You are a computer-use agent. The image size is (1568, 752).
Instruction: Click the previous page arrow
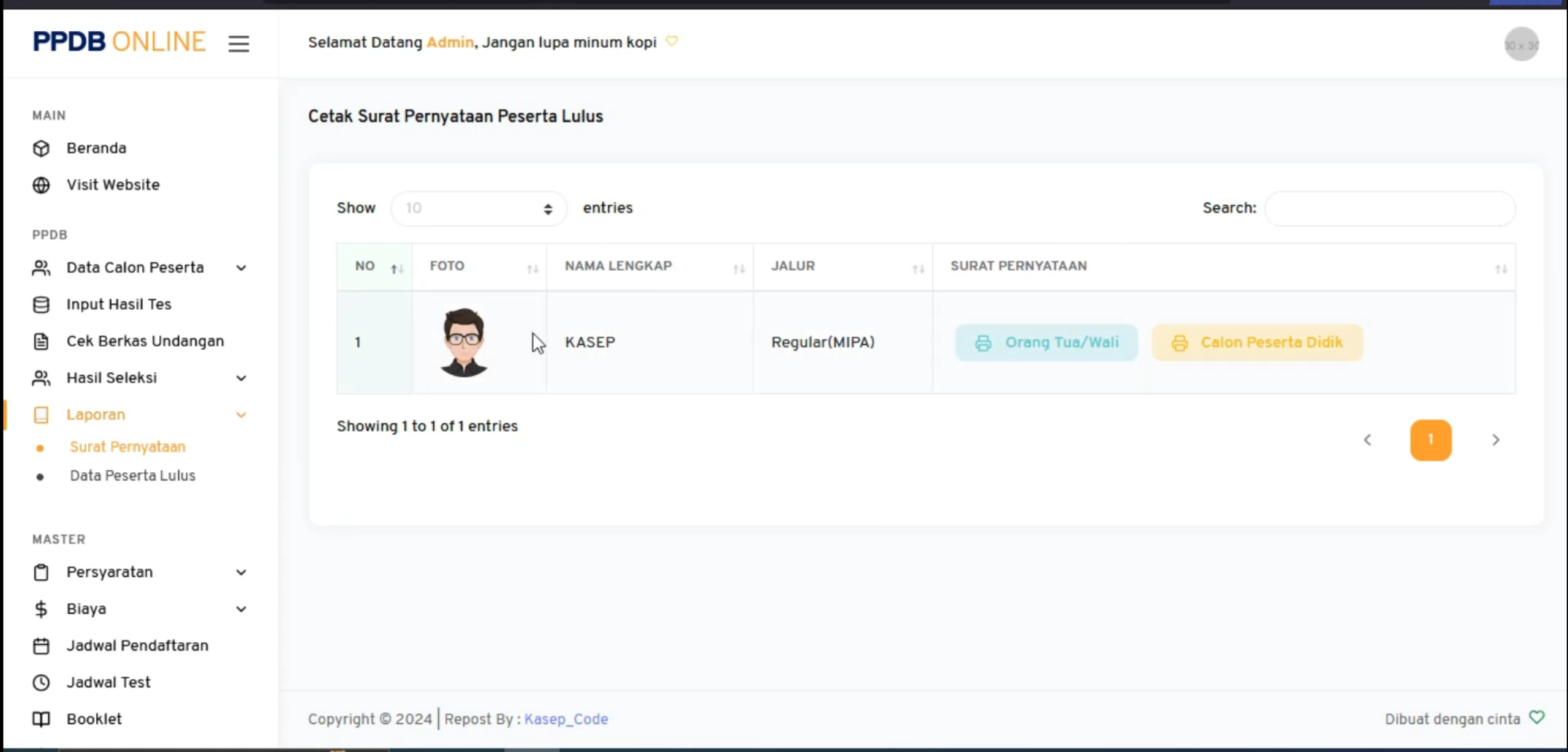pyautogui.click(x=1367, y=440)
